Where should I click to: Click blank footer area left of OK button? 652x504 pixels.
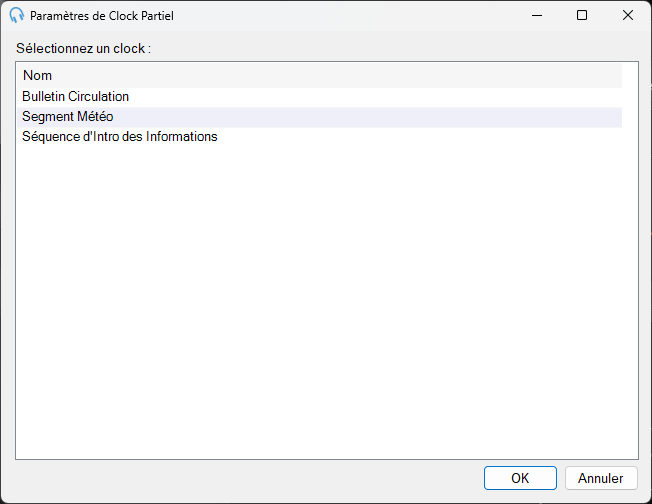[249, 478]
